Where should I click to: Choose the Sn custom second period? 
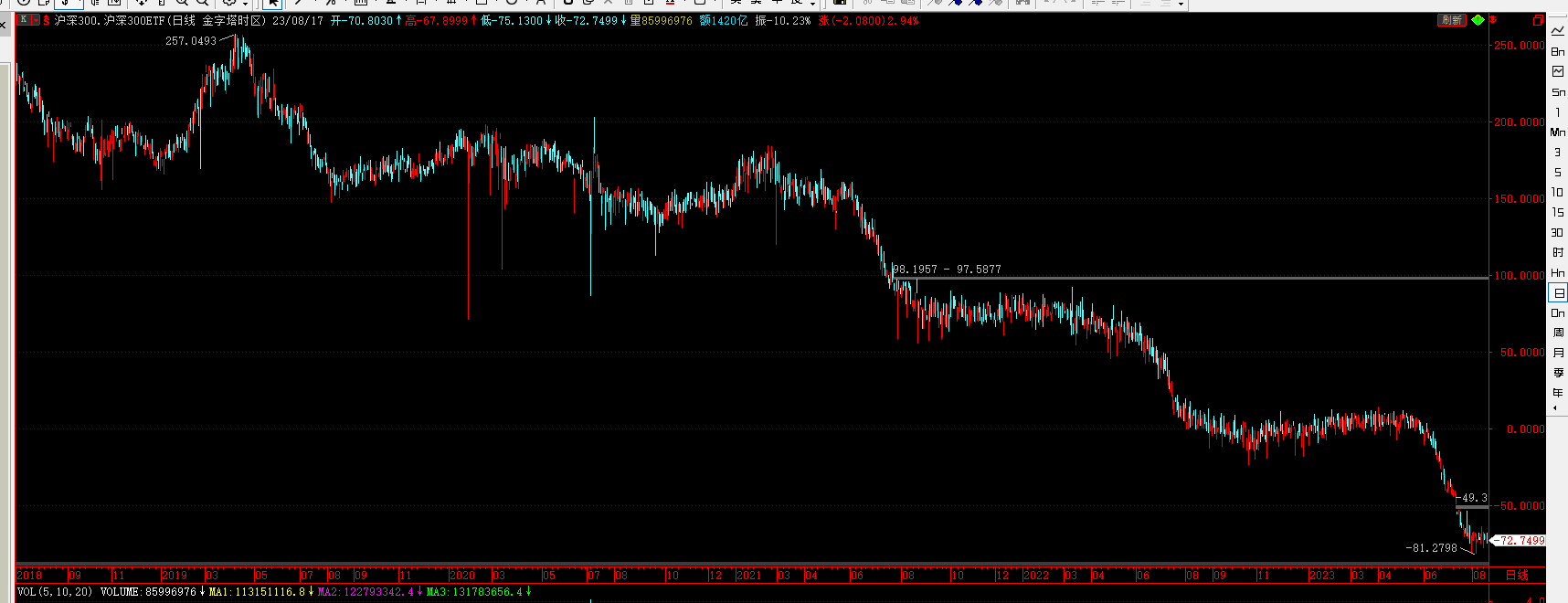pos(1558,91)
